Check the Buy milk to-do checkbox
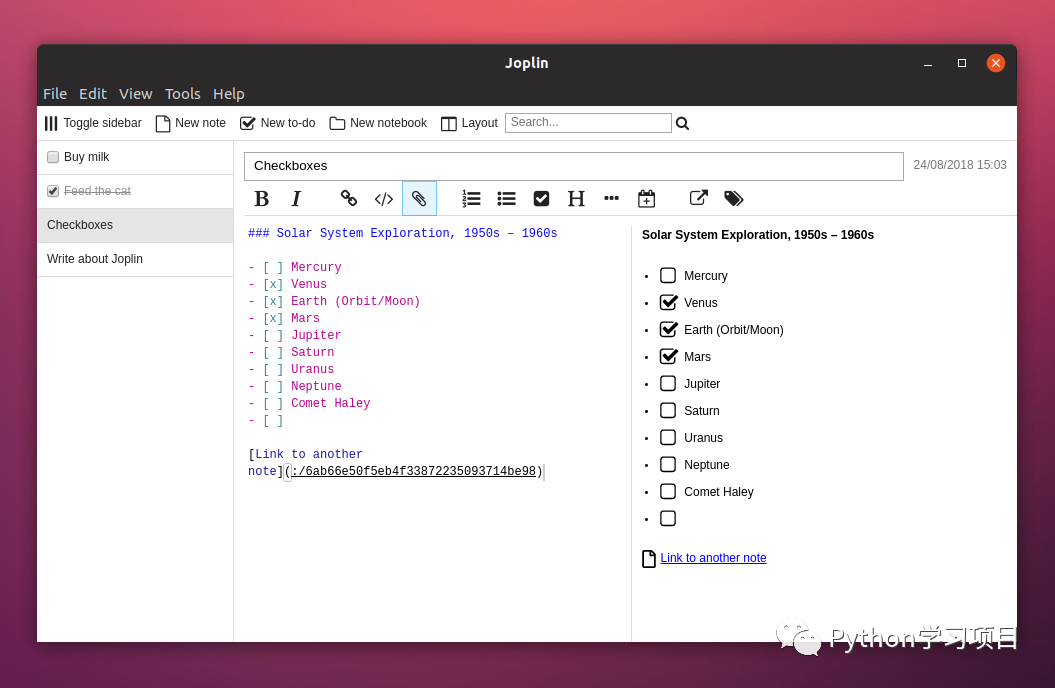Image resolution: width=1055 pixels, height=688 pixels. pos(53,157)
